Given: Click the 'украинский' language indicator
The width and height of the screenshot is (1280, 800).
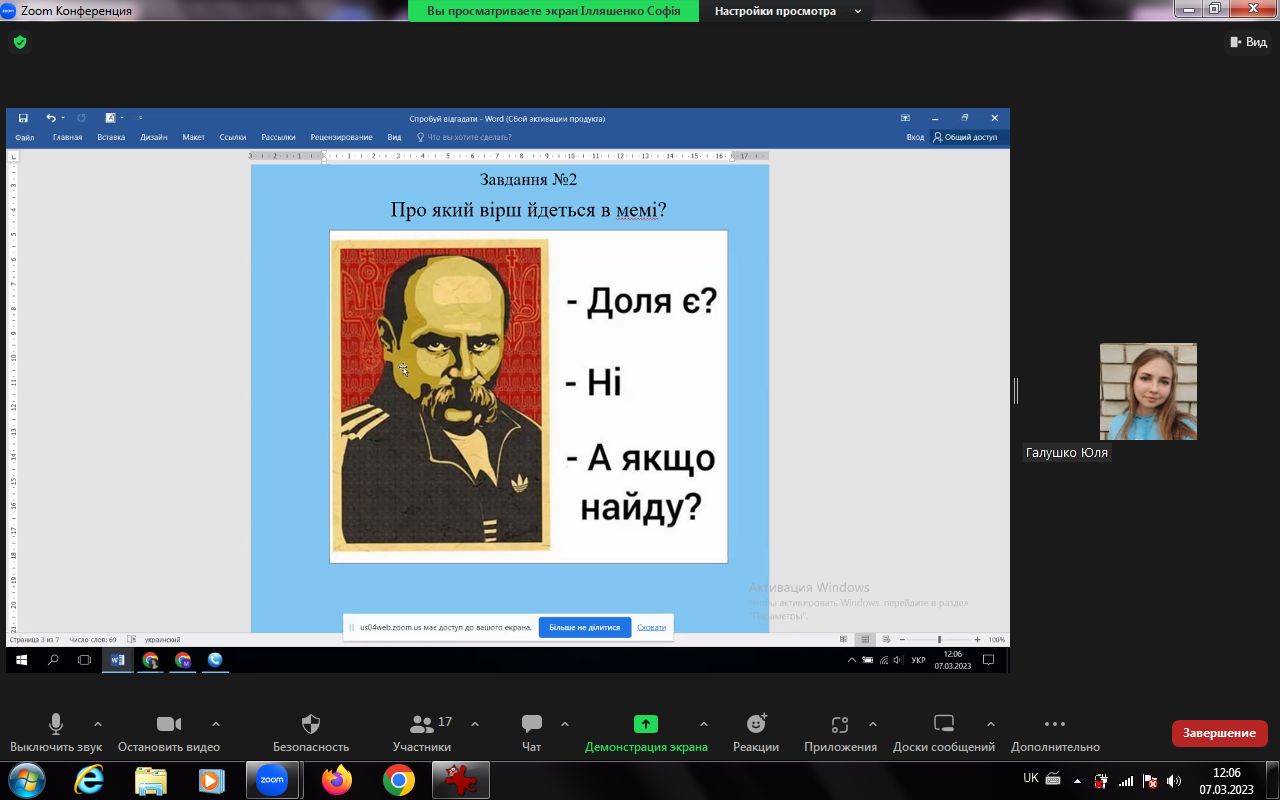Looking at the screenshot, I should [162, 640].
